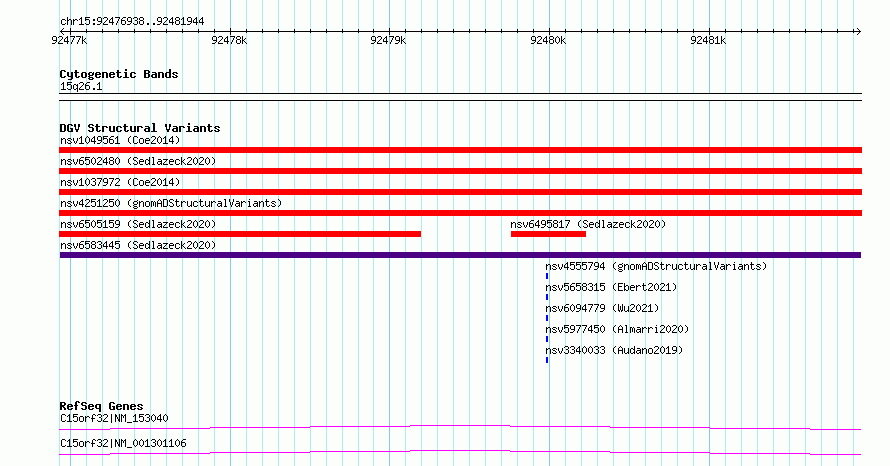The height and width of the screenshot is (466, 890).
Task: Select the short nsv6495817 red variant bar
Action: pyautogui.click(x=548, y=234)
